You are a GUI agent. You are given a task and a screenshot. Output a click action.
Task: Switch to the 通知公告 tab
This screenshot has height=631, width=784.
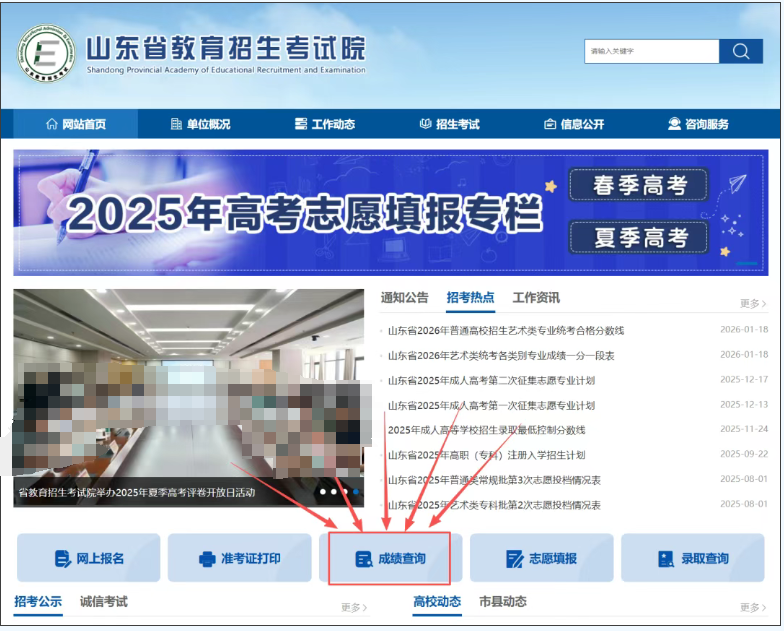click(404, 298)
